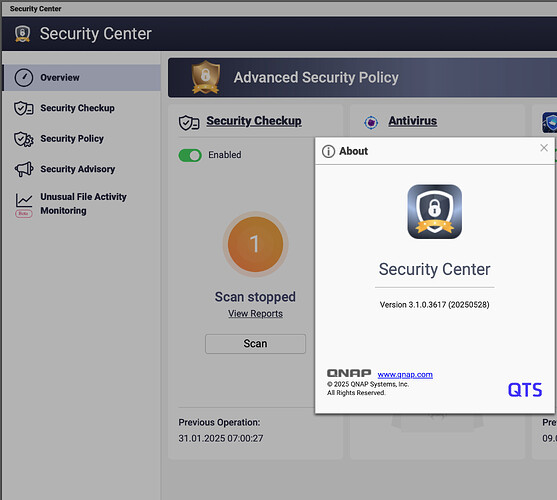Screen dimensions: 557x500
Task: Click the Previous Operation: label
Action: [x=219, y=422]
